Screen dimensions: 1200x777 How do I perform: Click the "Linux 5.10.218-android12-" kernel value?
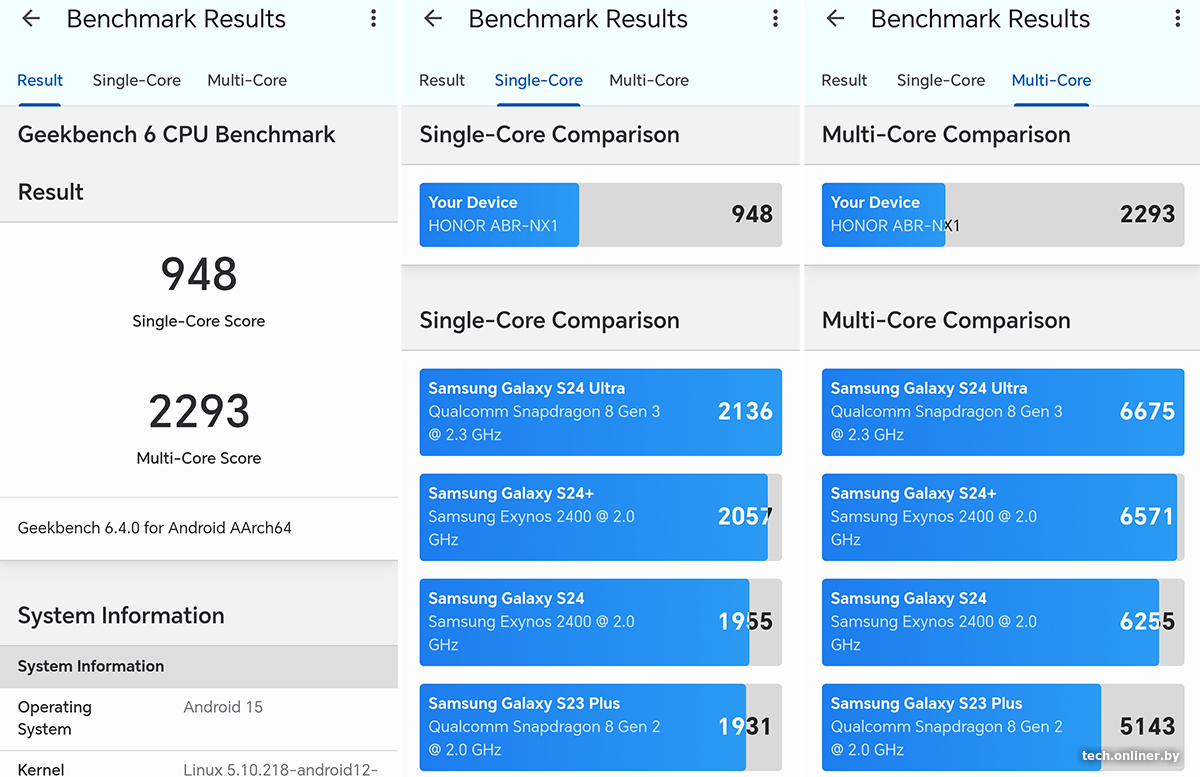[281, 769]
